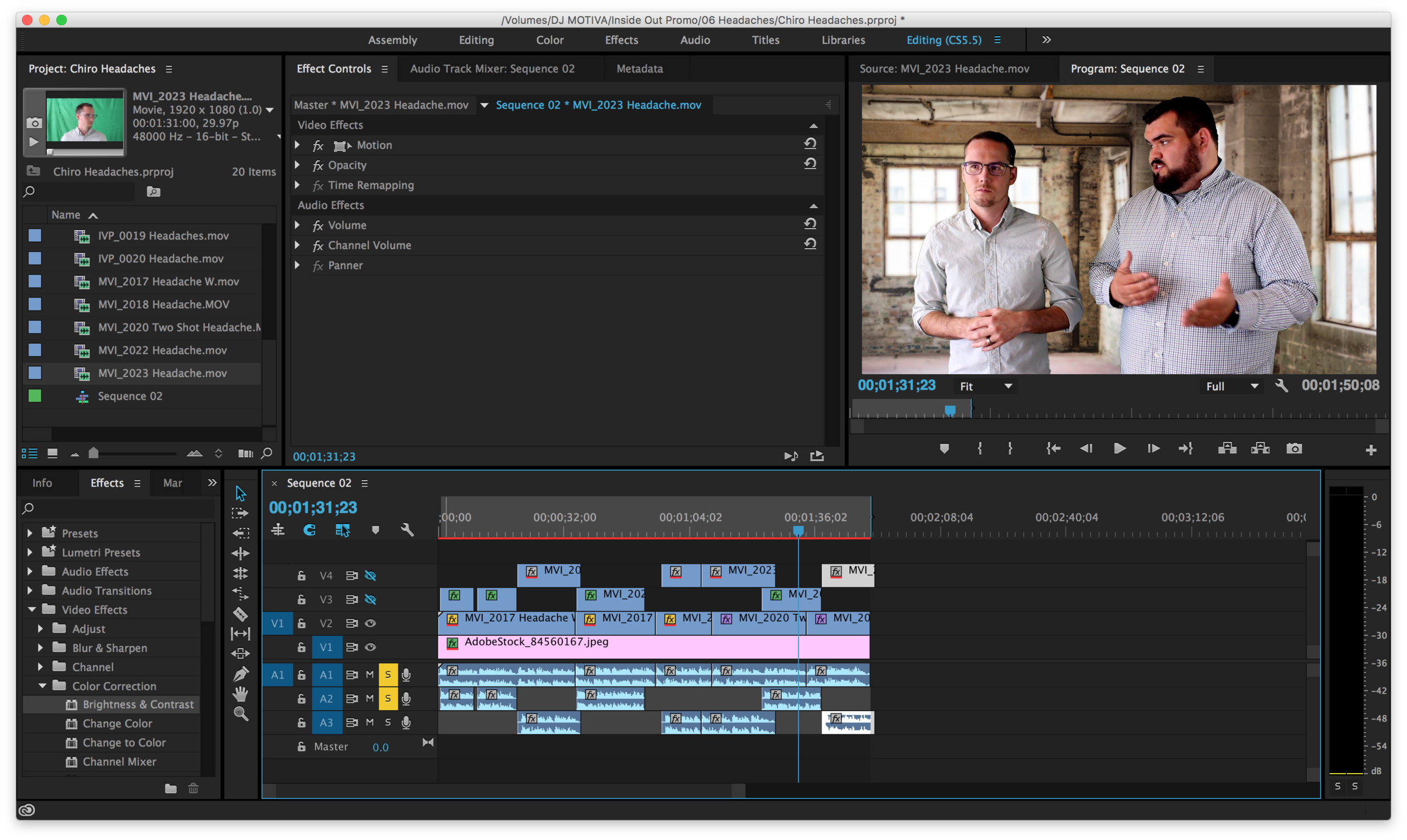
Task: Collapse the Color Correction folder
Action: [x=42, y=686]
